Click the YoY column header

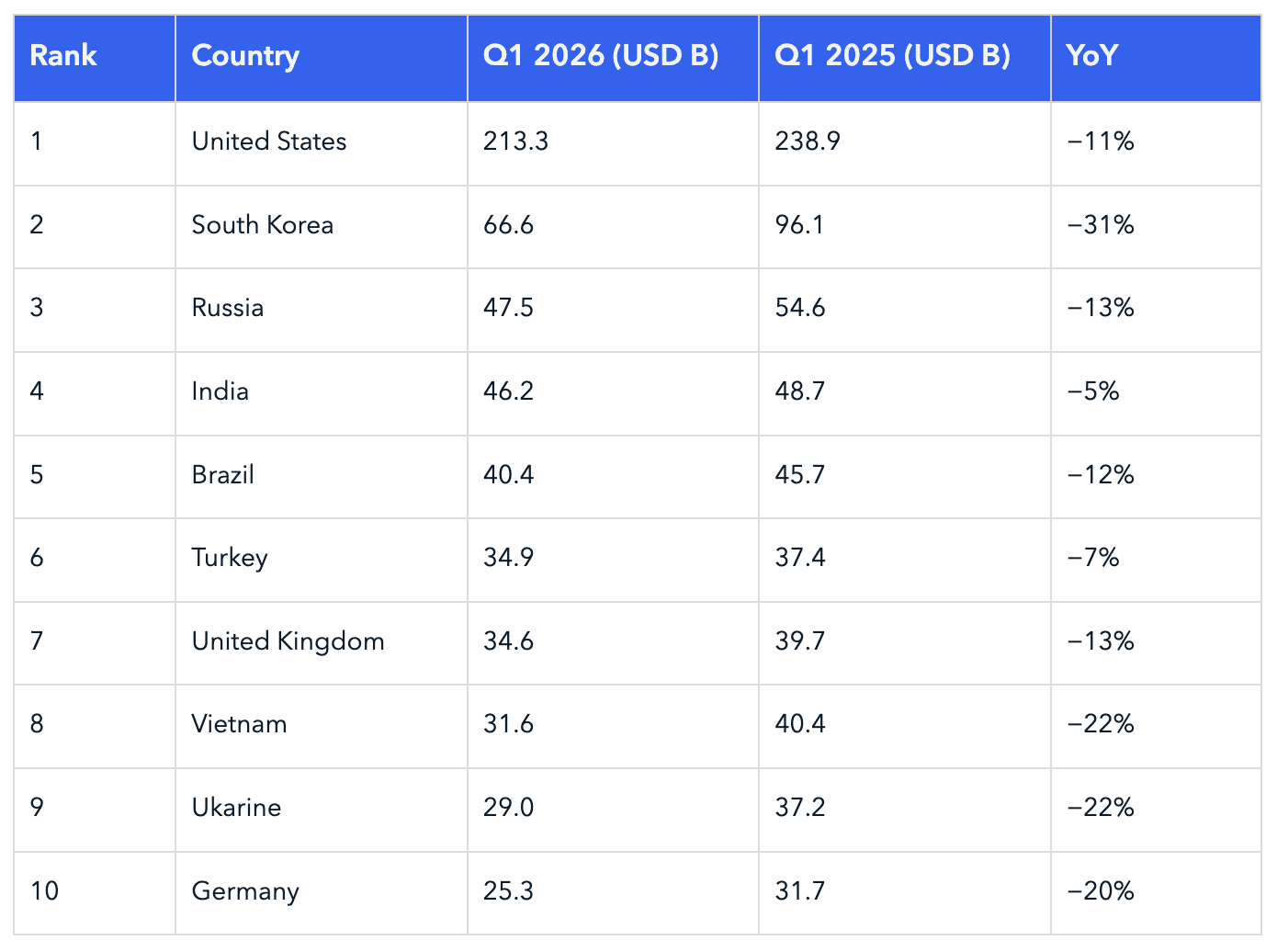click(1156, 57)
